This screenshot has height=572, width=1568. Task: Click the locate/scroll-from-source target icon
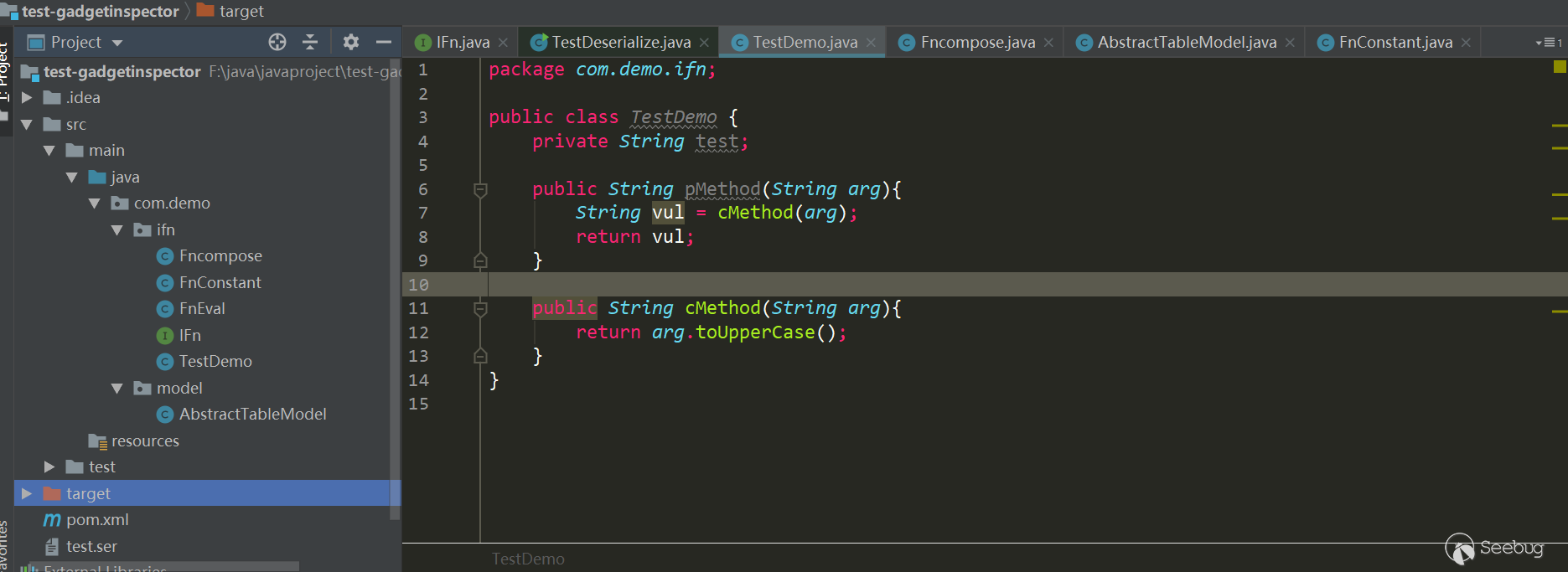coord(277,42)
